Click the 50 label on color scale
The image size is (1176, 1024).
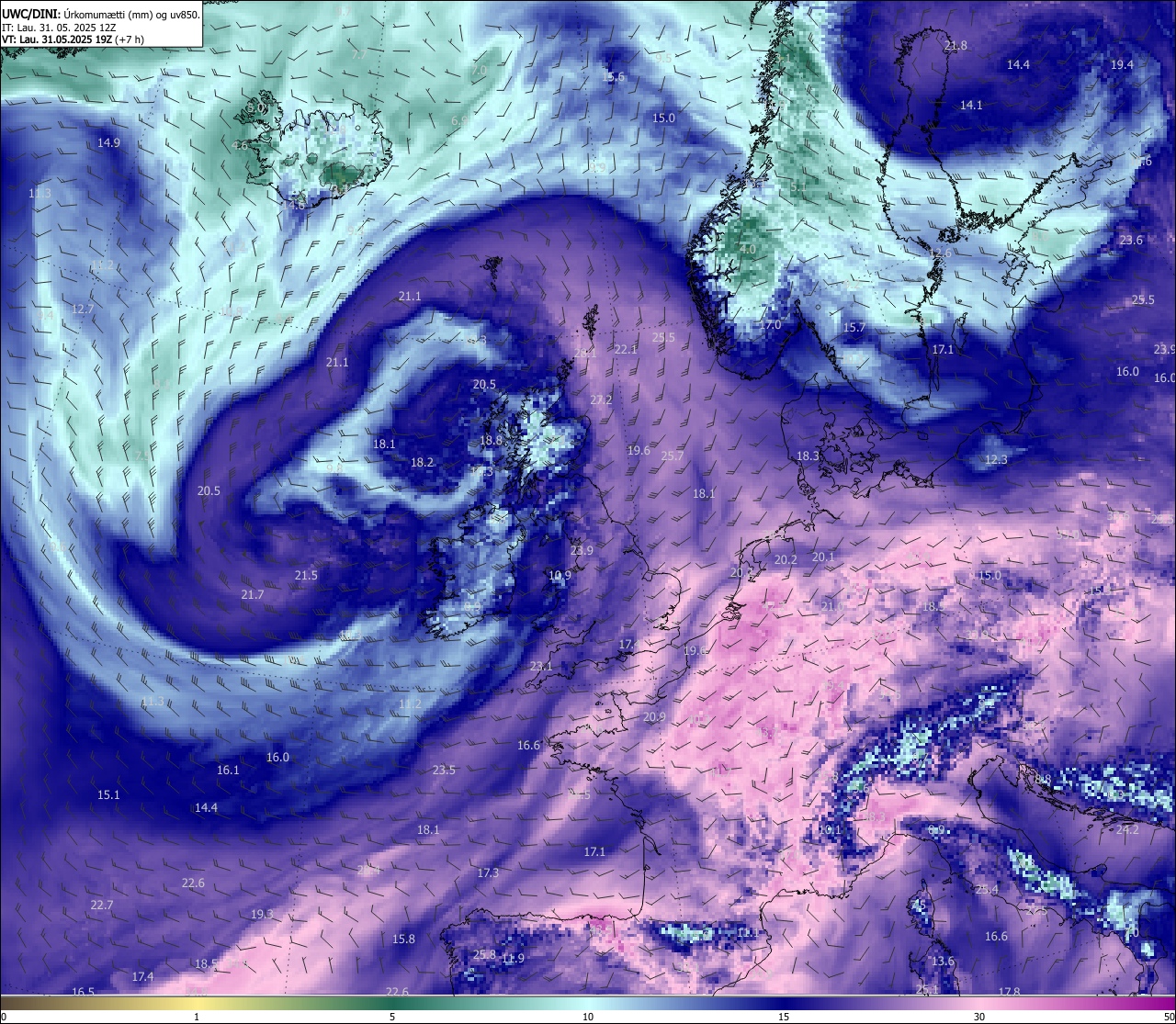point(1168,1017)
